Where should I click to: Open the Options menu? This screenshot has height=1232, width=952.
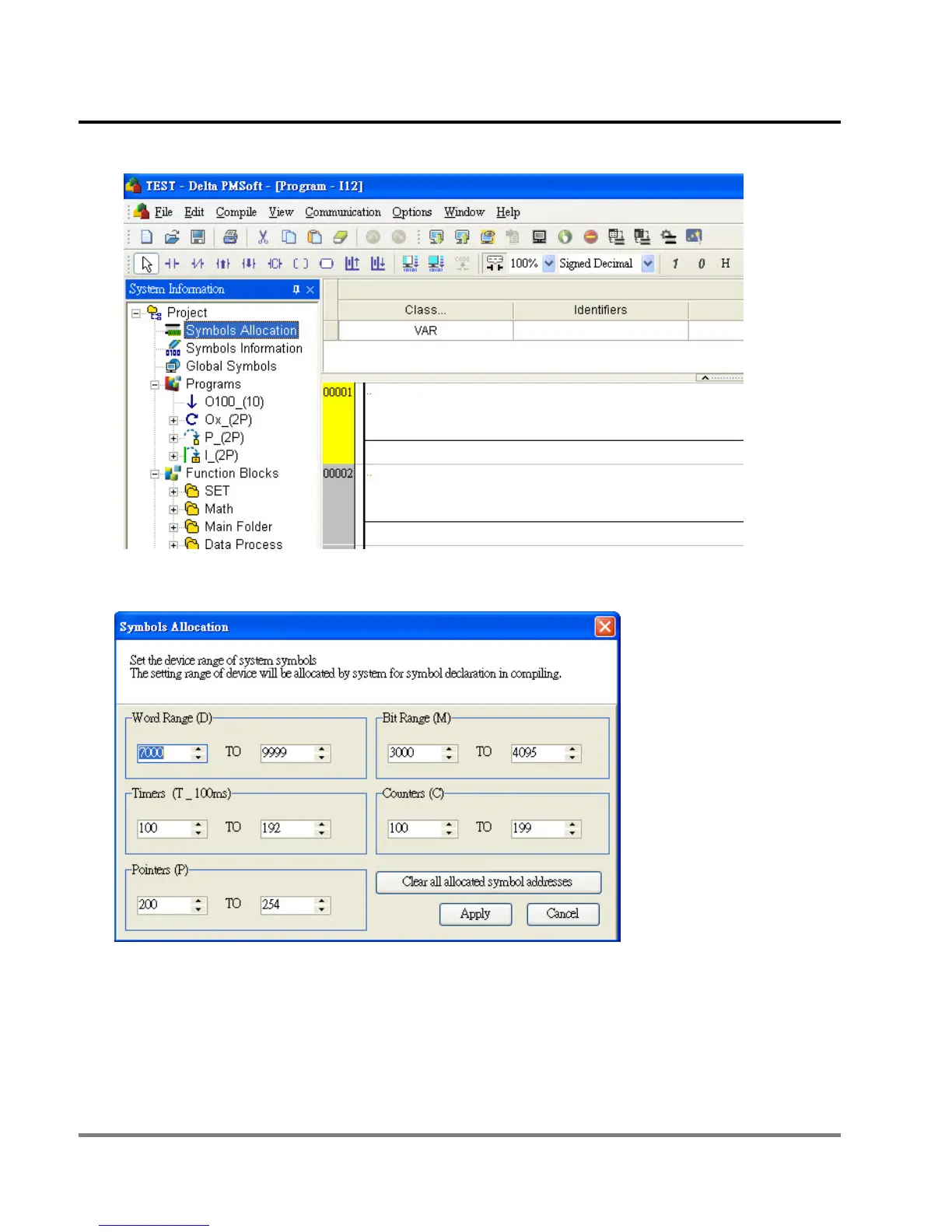tap(411, 212)
